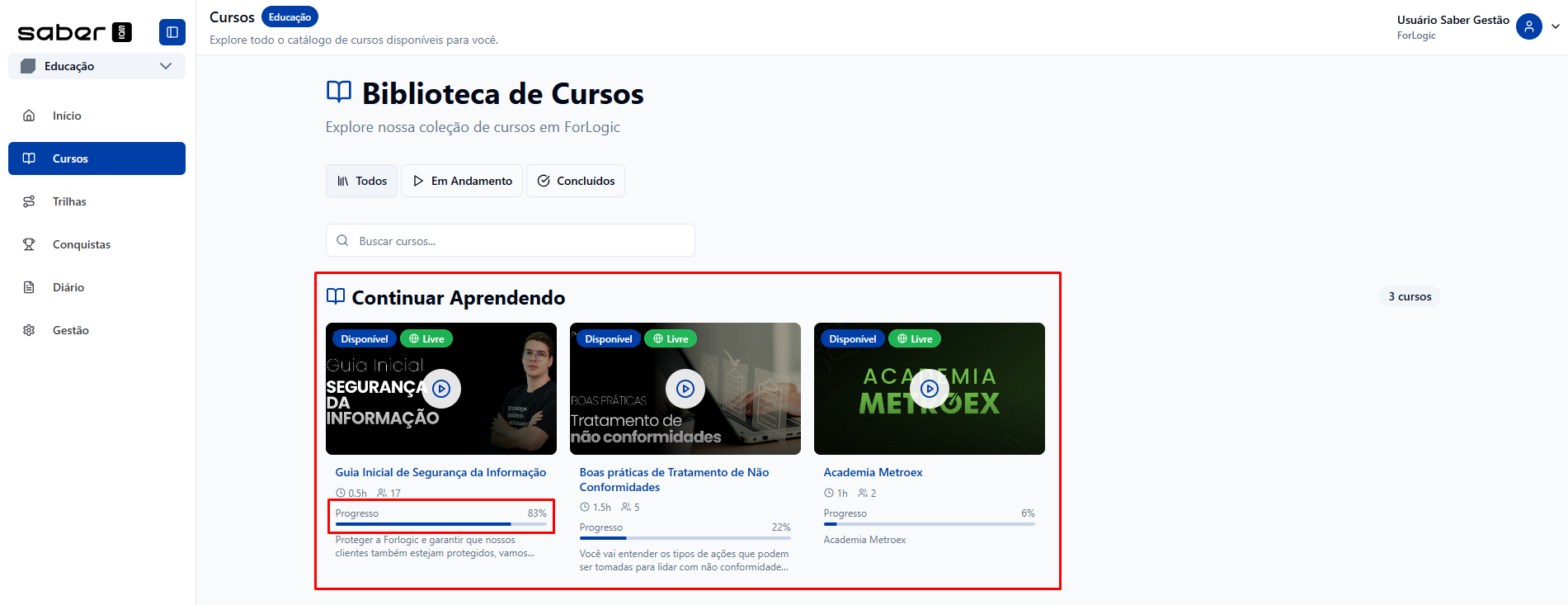
Task: Click the Conquistas trophy icon
Action: pos(29,244)
